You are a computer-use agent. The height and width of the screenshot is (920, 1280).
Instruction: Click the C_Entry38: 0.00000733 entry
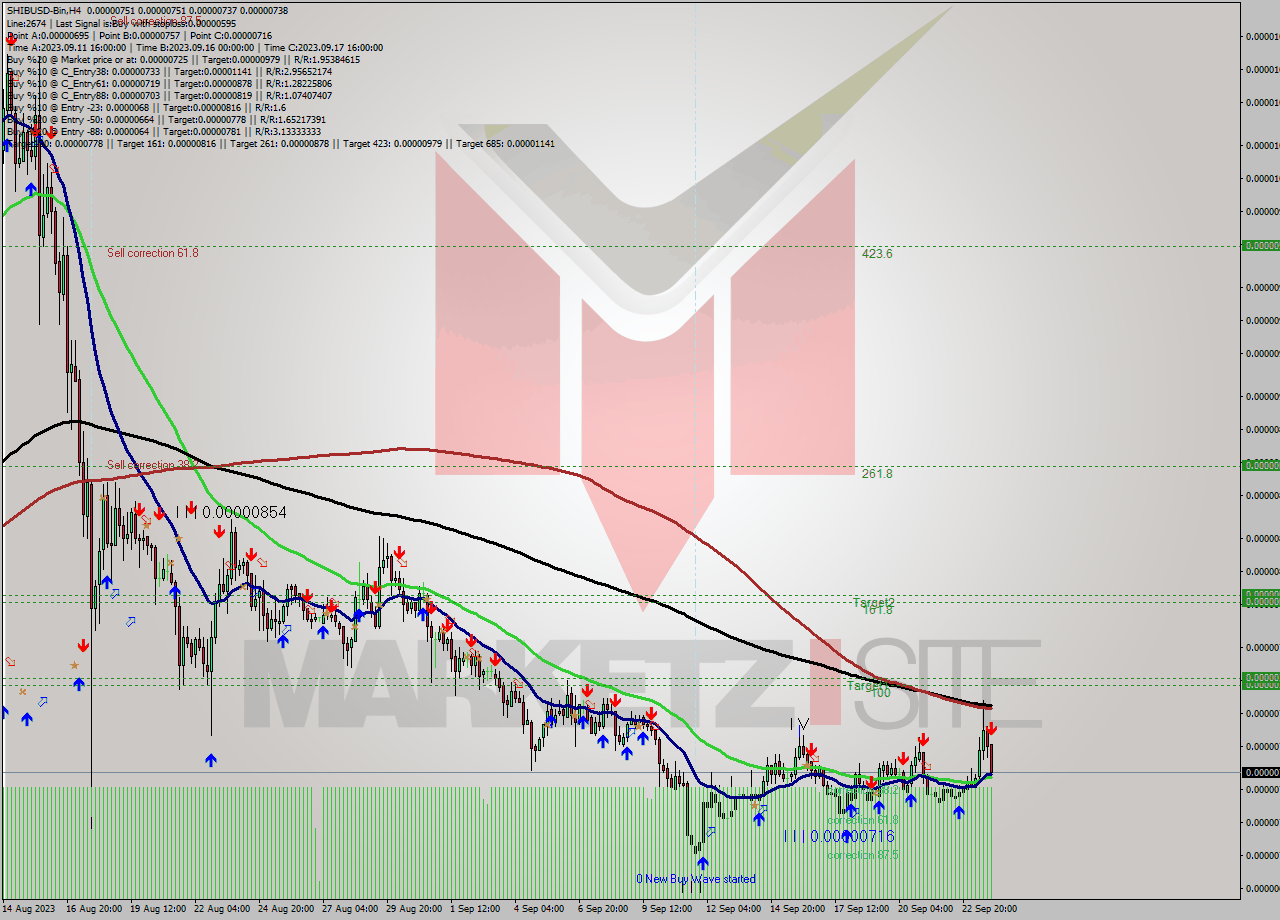tap(111, 71)
